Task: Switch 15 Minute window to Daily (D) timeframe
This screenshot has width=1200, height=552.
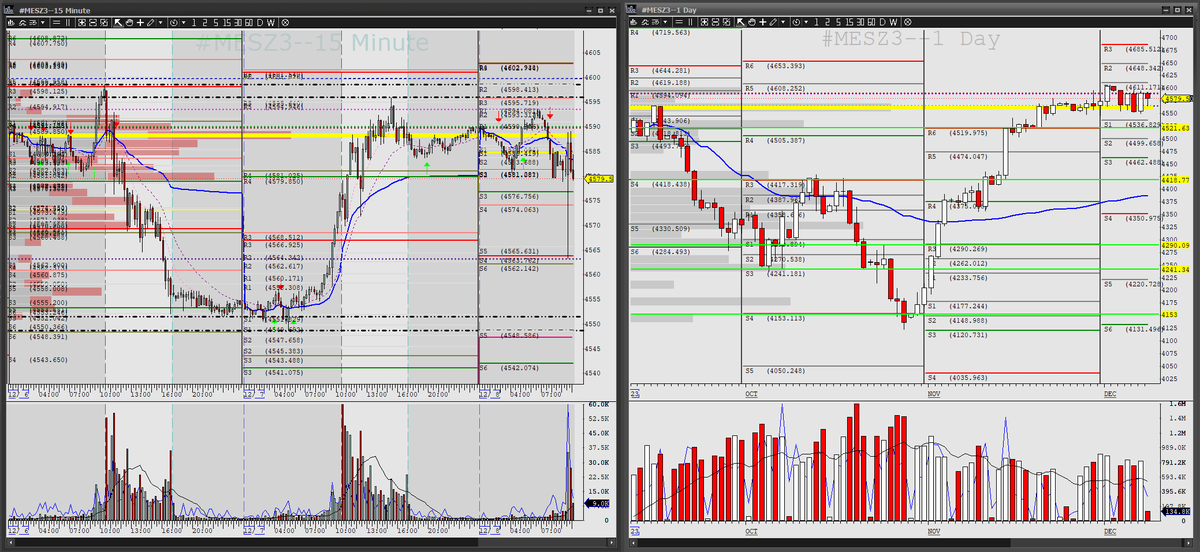Action: [x=260, y=22]
